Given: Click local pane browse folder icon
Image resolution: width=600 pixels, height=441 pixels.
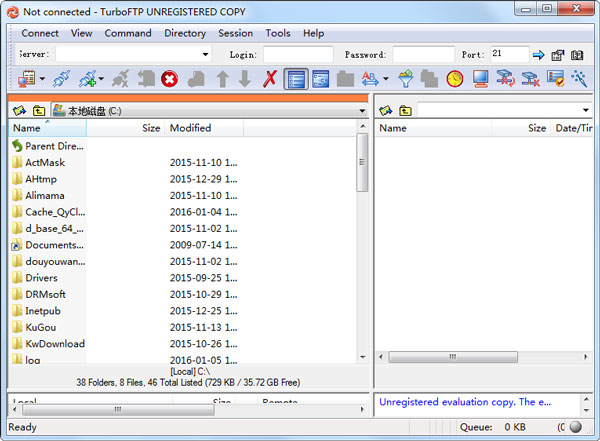Looking at the screenshot, I should coord(20,111).
